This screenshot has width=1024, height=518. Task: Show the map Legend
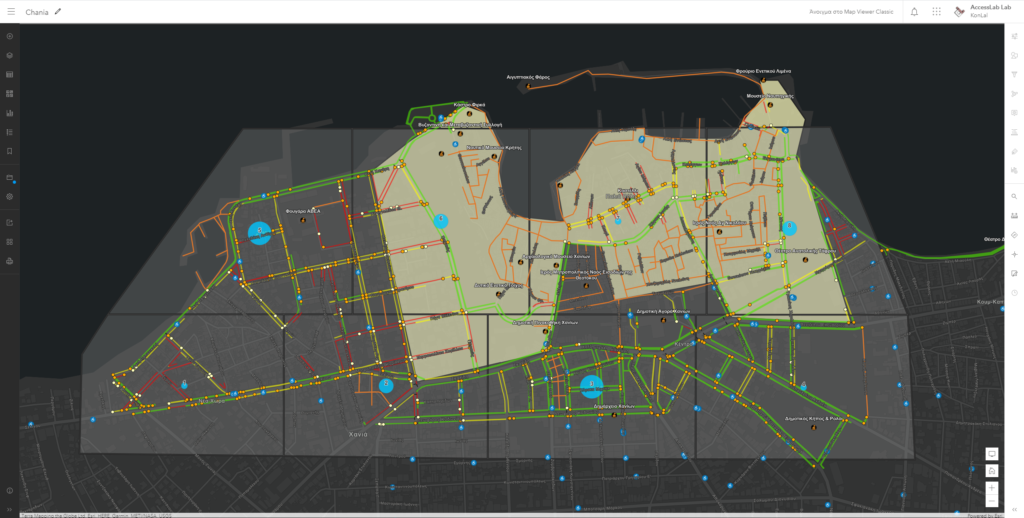pyautogui.click(x=10, y=132)
